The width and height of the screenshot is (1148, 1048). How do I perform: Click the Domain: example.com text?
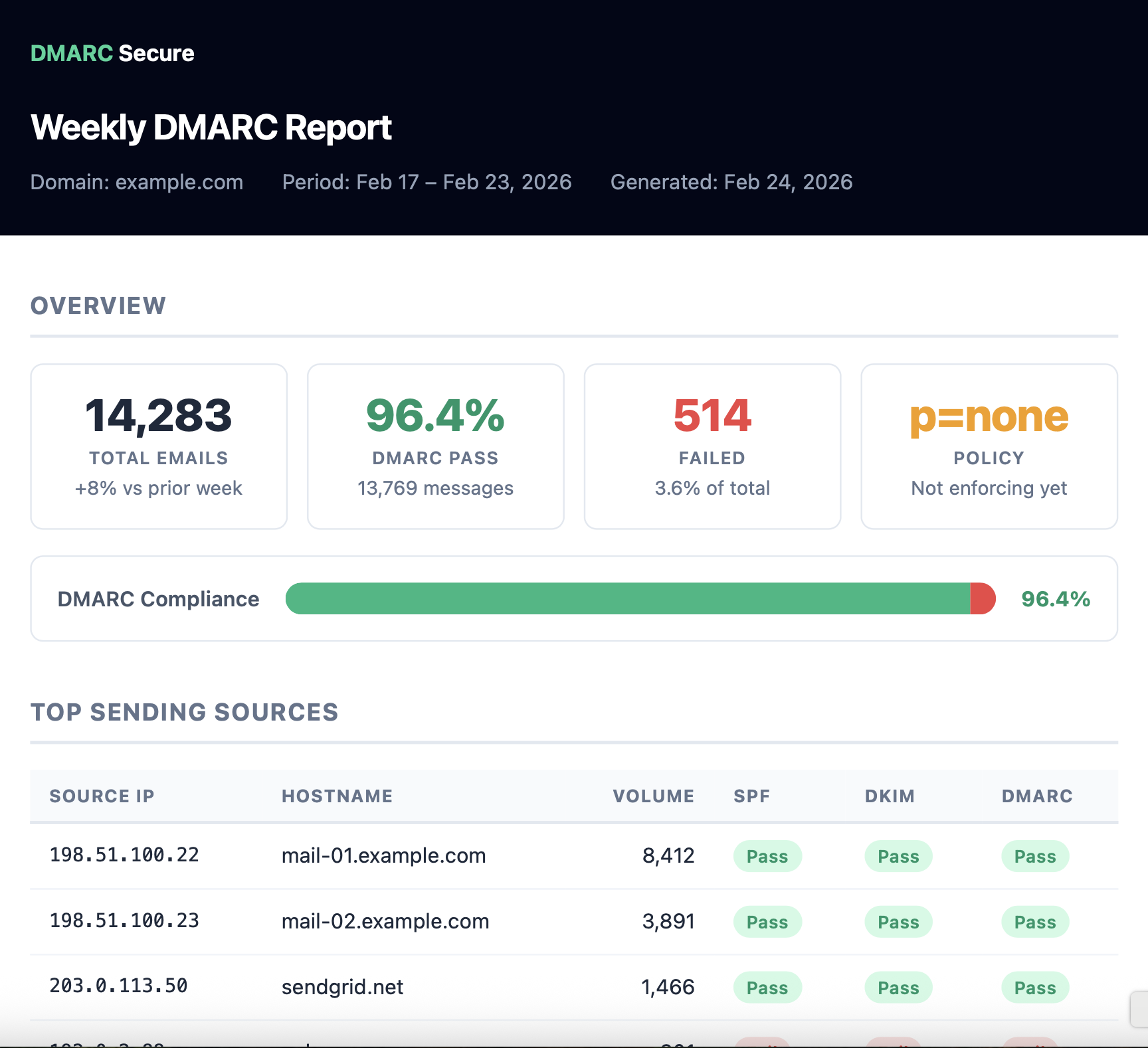[x=137, y=182]
